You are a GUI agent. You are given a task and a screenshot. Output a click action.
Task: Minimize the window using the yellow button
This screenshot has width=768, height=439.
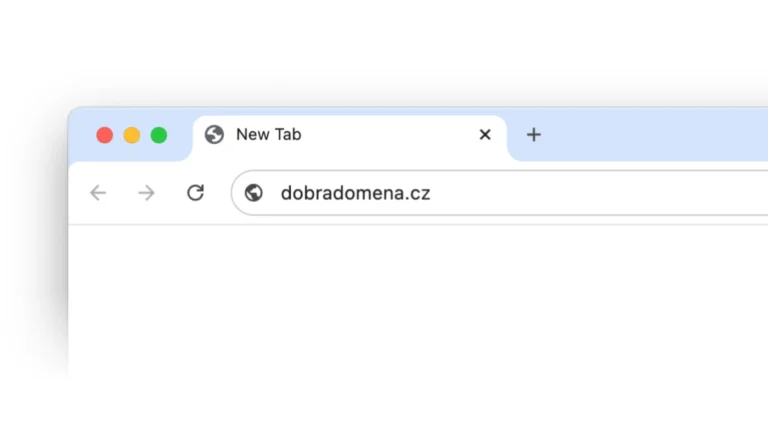coord(132,135)
